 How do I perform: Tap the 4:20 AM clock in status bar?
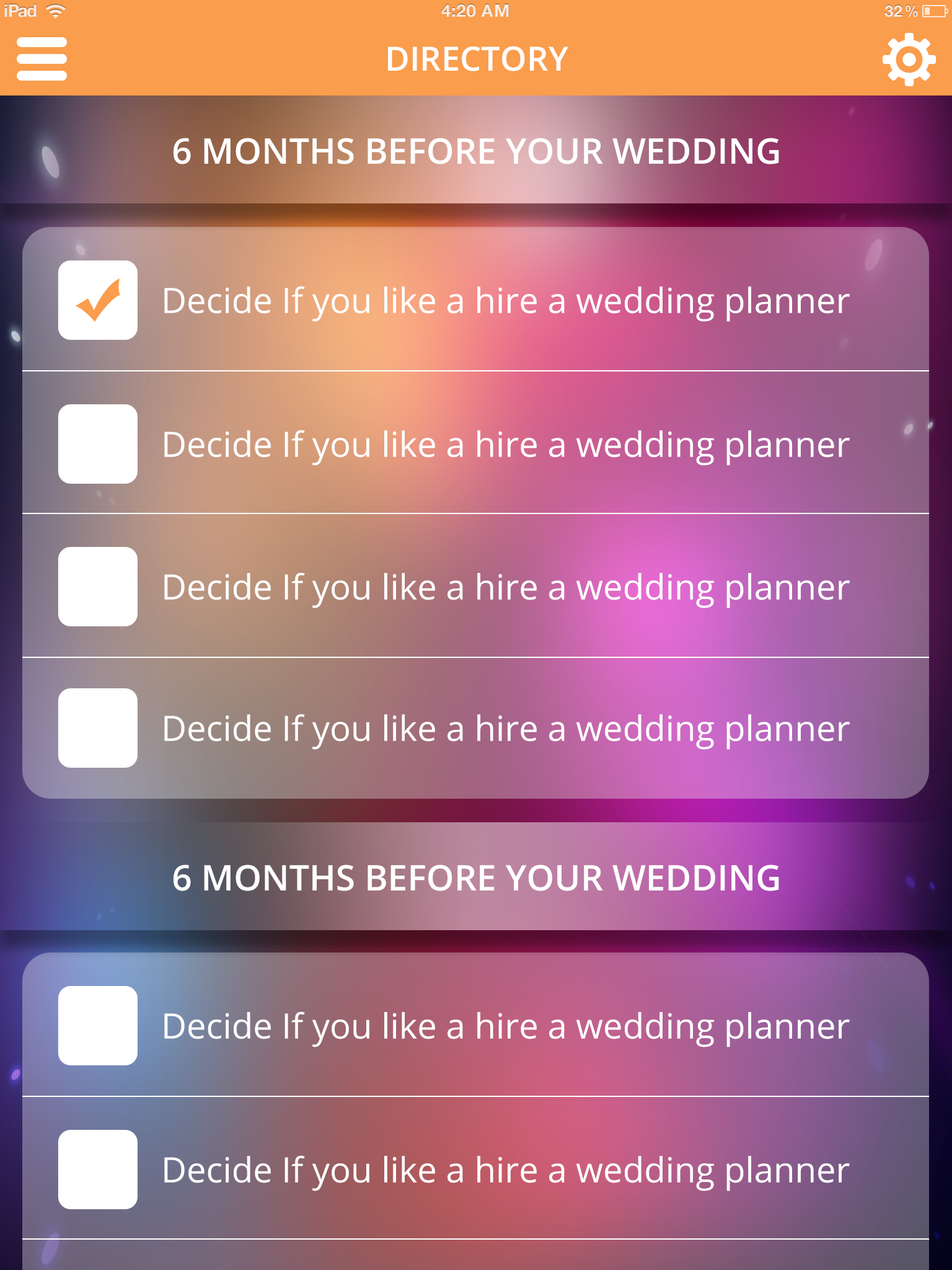click(475, 11)
